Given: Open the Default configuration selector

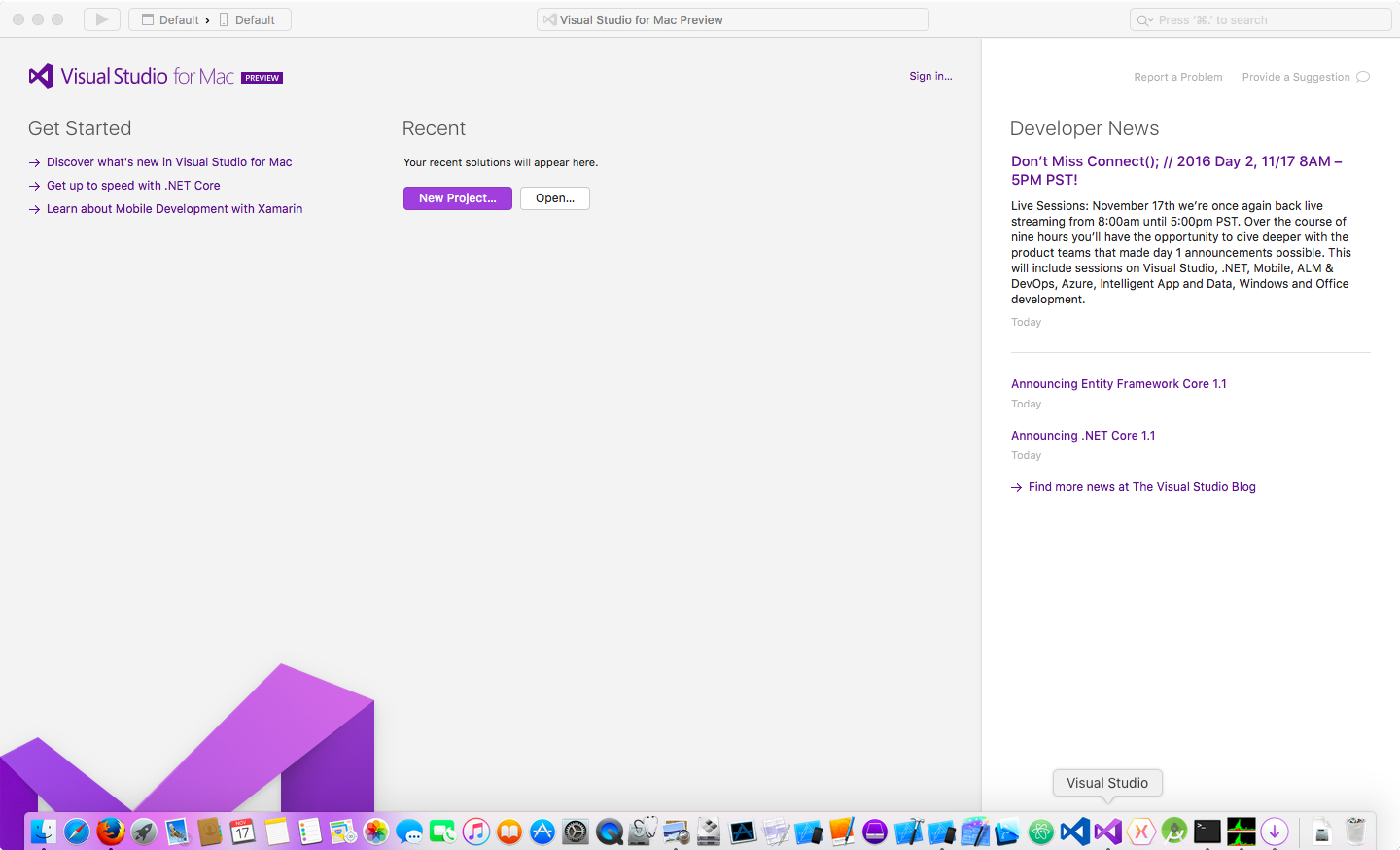Looking at the screenshot, I should 170,19.
